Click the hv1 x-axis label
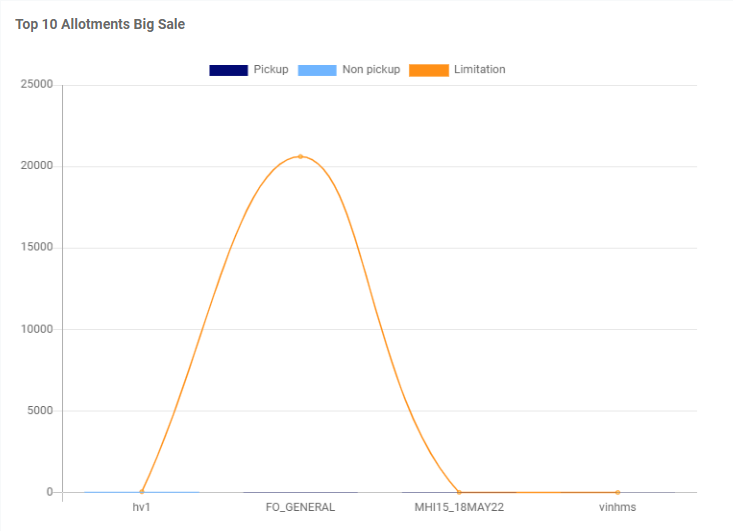The height and width of the screenshot is (531, 733). 142,507
